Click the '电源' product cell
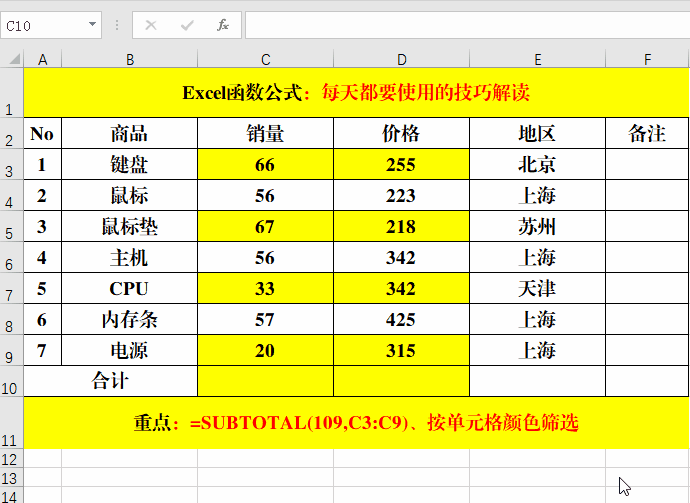Screen dimensions: 690x503 [x=129, y=350]
